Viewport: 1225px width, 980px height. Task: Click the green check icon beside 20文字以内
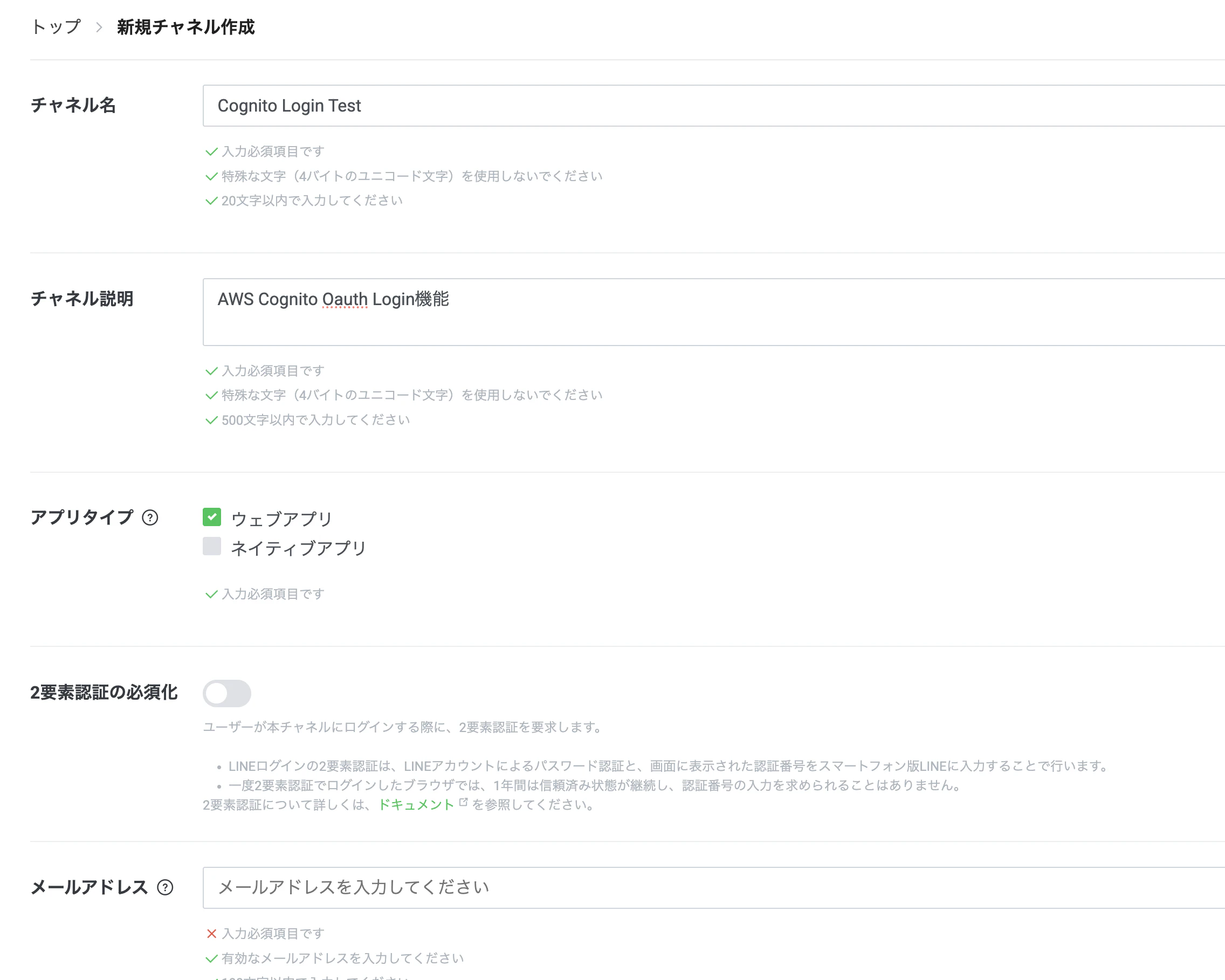coord(211,201)
